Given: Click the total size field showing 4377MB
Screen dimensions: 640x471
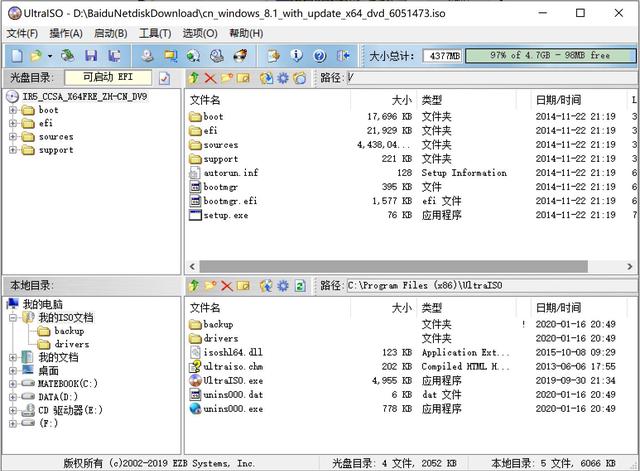Looking at the screenshot, I should (442, 56).
